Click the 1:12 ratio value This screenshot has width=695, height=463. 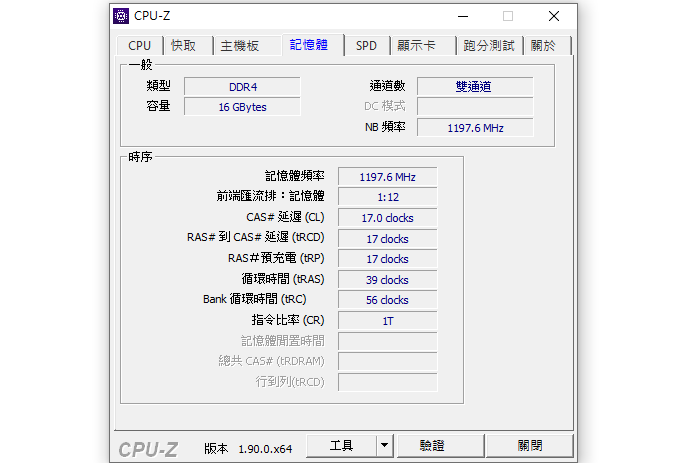pos(387,197)
